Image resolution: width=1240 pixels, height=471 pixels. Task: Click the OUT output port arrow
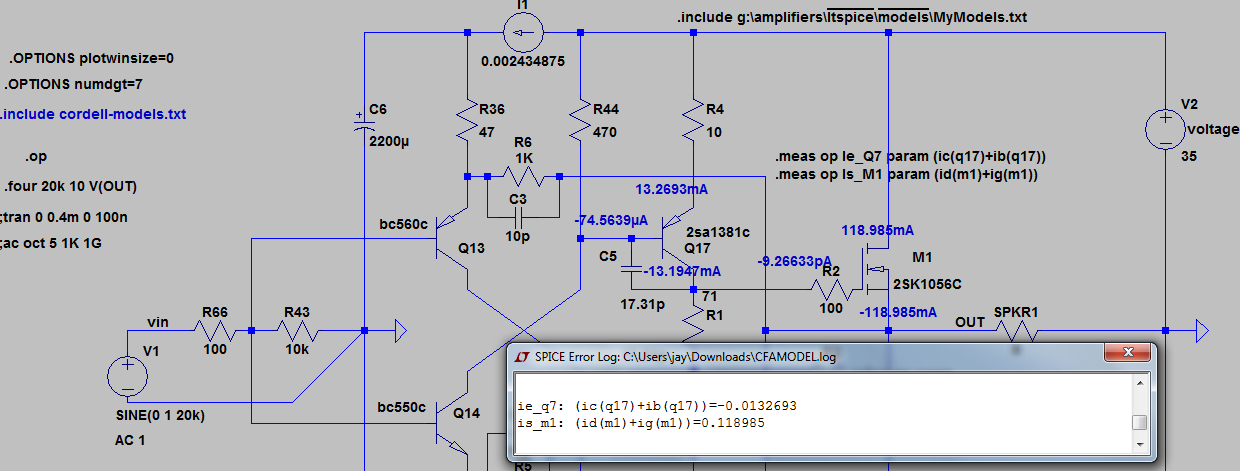tap(1201, 329)
